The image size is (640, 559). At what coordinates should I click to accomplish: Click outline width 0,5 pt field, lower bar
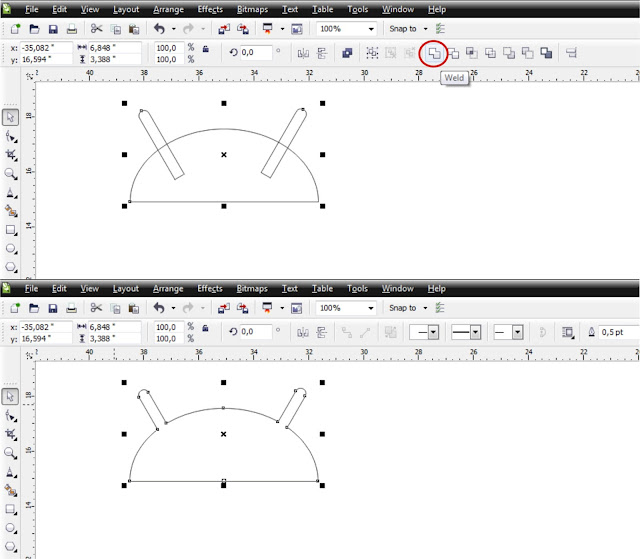point(618,332)
